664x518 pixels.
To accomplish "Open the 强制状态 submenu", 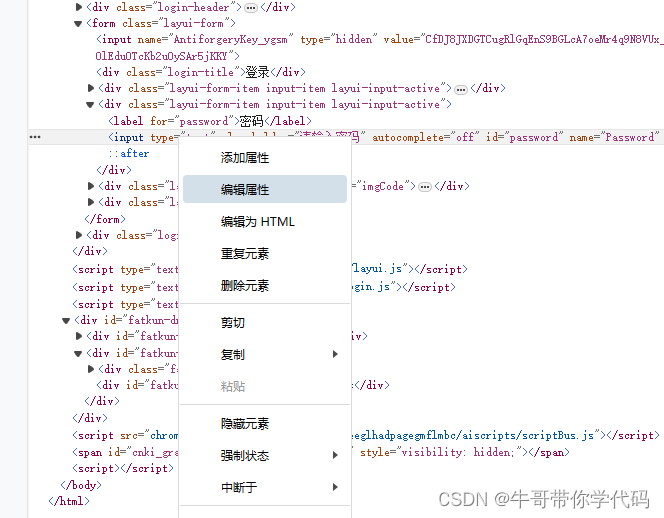I will (x=265, y=455).
